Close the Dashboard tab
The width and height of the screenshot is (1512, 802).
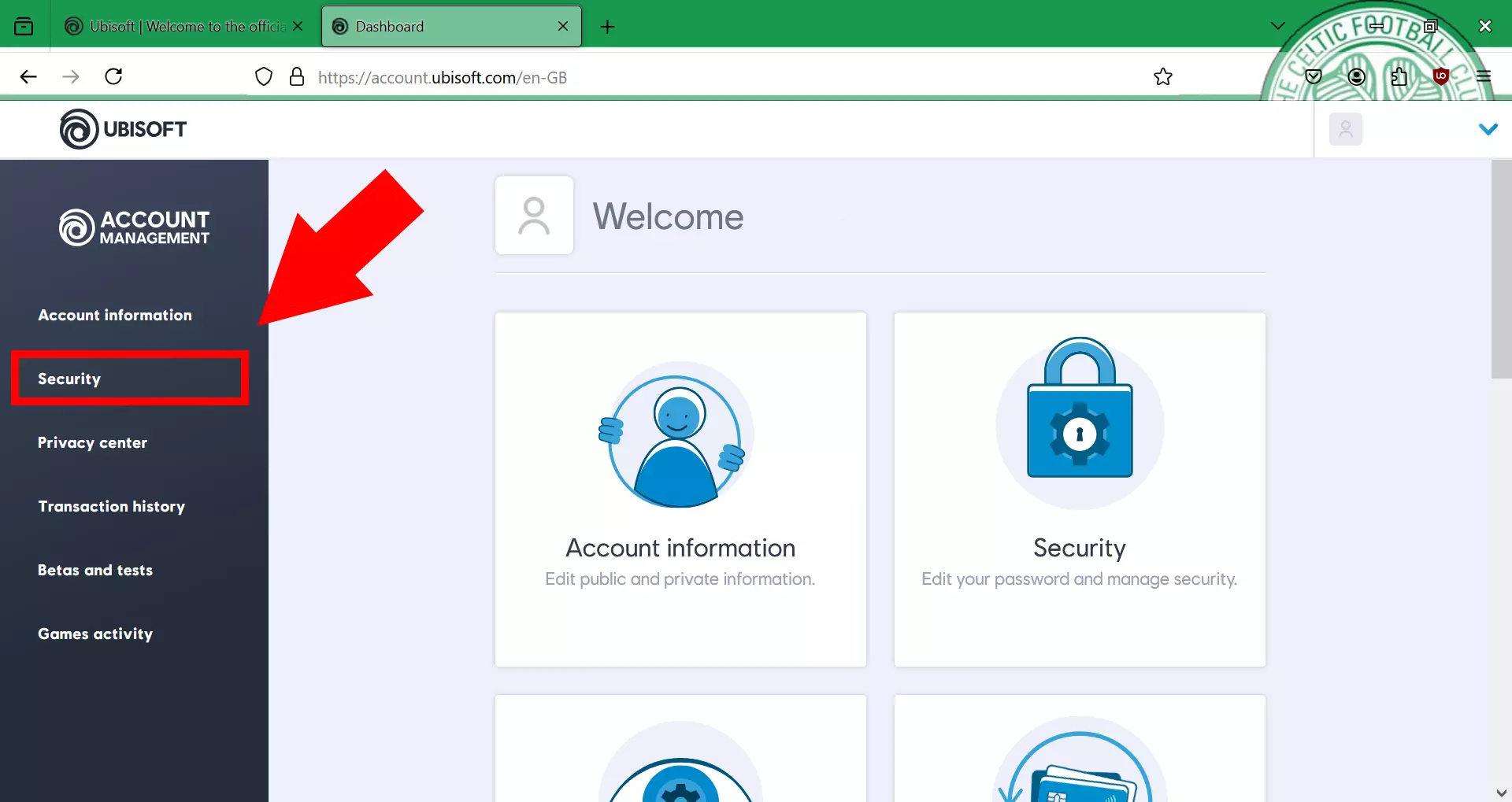pos(563,26)
